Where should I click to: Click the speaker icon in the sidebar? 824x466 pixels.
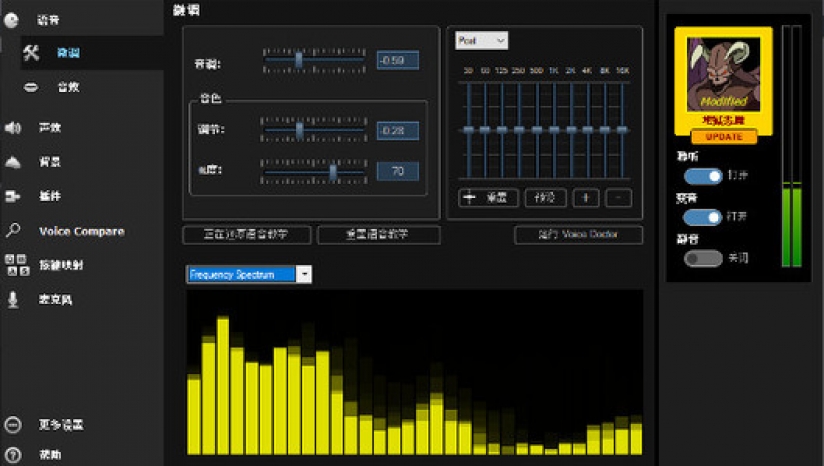tap(13, 128)
